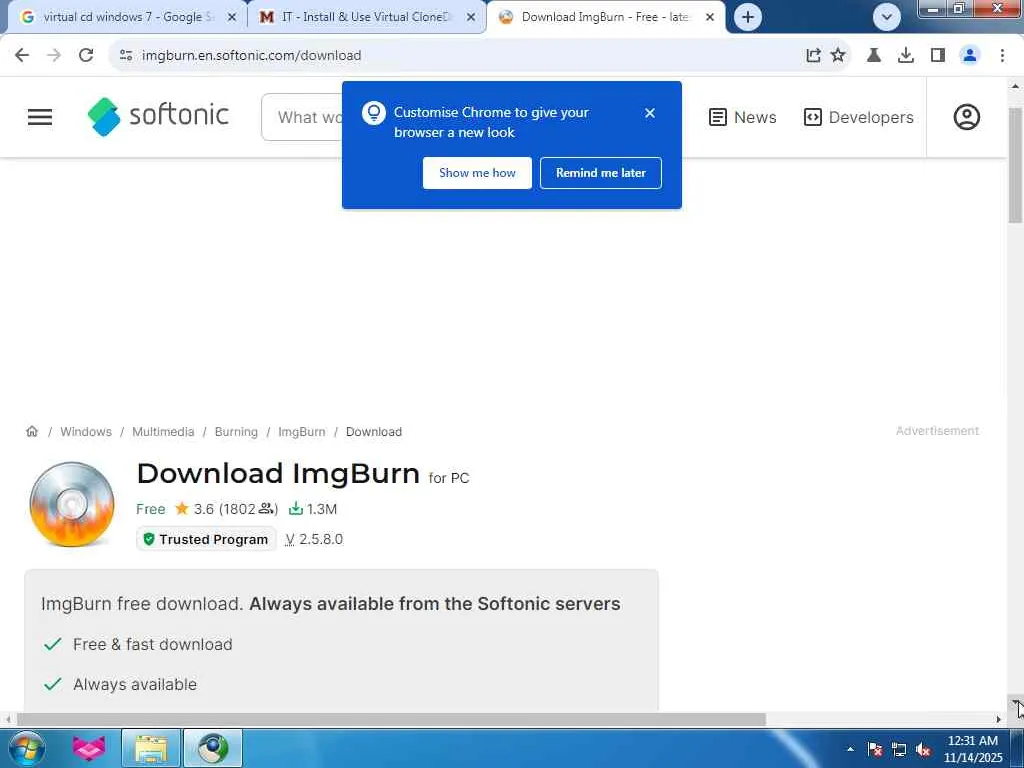Close the Download ImgBurn tab
The height and width of the screenshot is (768, 1024).
point(710,18)
